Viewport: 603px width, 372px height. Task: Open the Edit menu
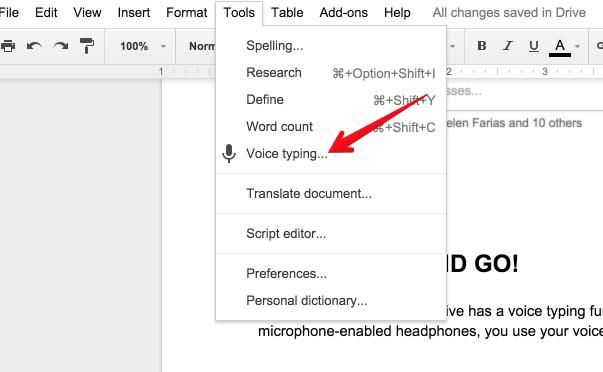point(46,12)
